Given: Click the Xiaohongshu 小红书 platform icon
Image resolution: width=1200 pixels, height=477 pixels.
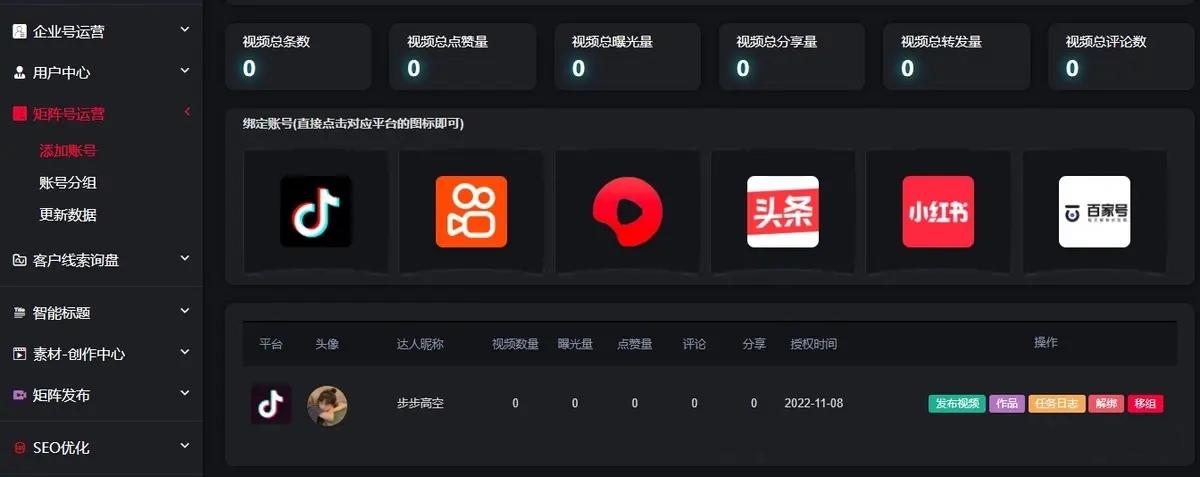Looking at the screenshot, I should point(938,211).
